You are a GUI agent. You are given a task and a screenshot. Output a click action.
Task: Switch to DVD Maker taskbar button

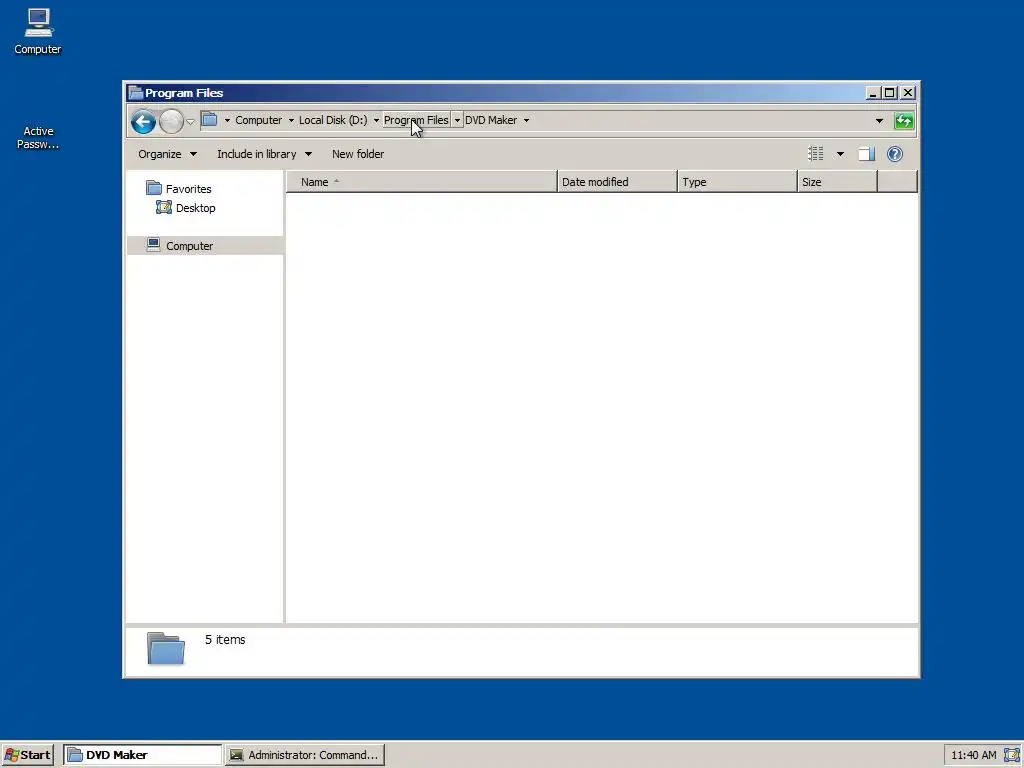coord(143,755)
